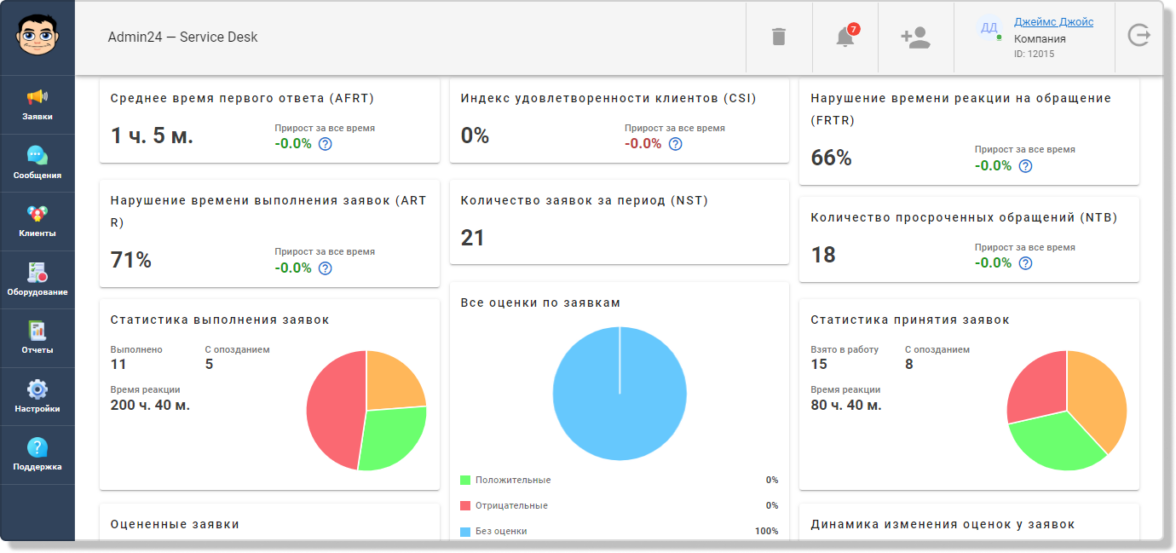Screen dimensions: 1176x553
Task: Click 200 ч. 40 м. reaction time
Action: (x=150, y=405)
